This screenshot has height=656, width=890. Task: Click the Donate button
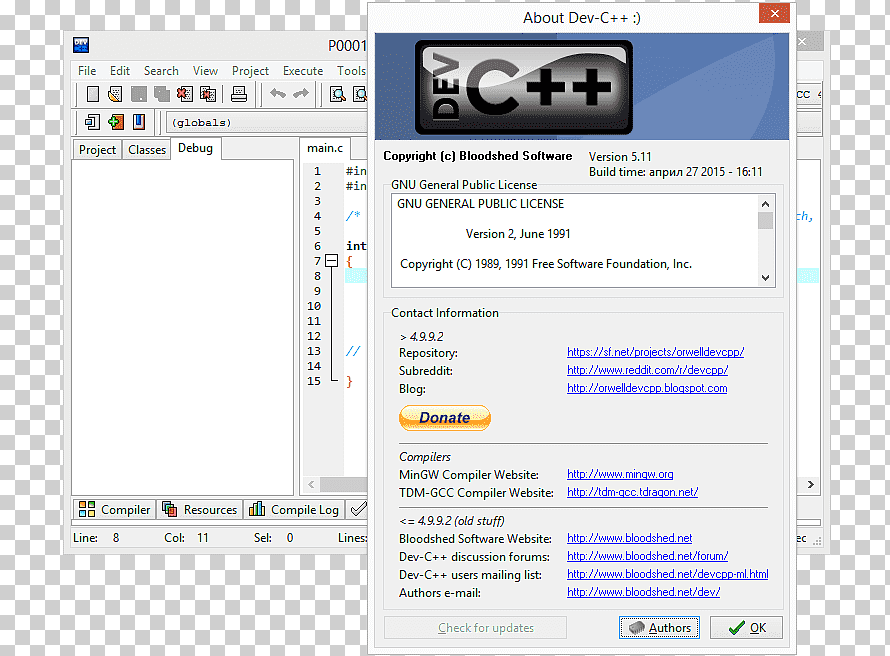click(x=445, y=418)
